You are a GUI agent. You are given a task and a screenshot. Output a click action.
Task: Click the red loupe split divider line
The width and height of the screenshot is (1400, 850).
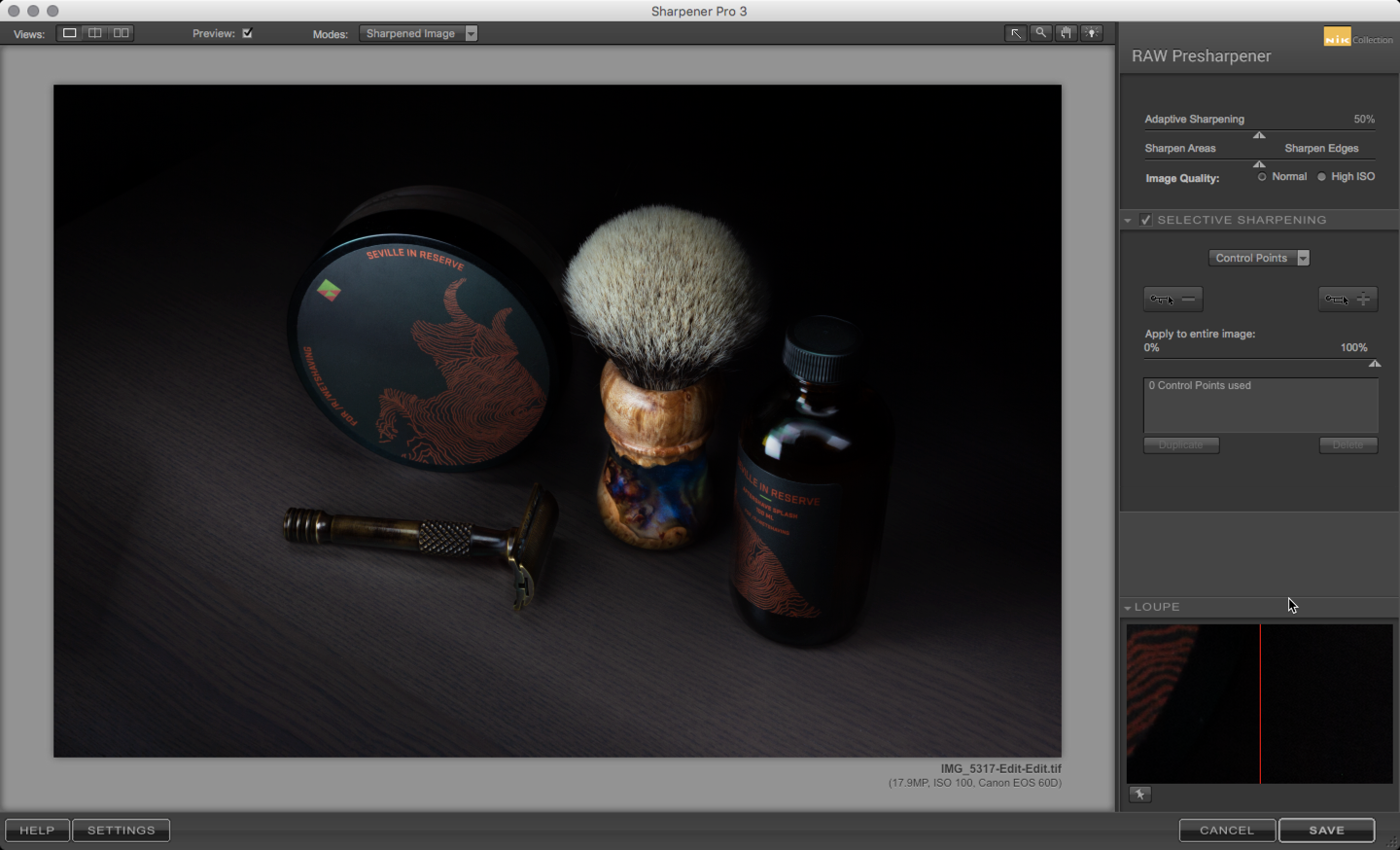click(1260, 704)
